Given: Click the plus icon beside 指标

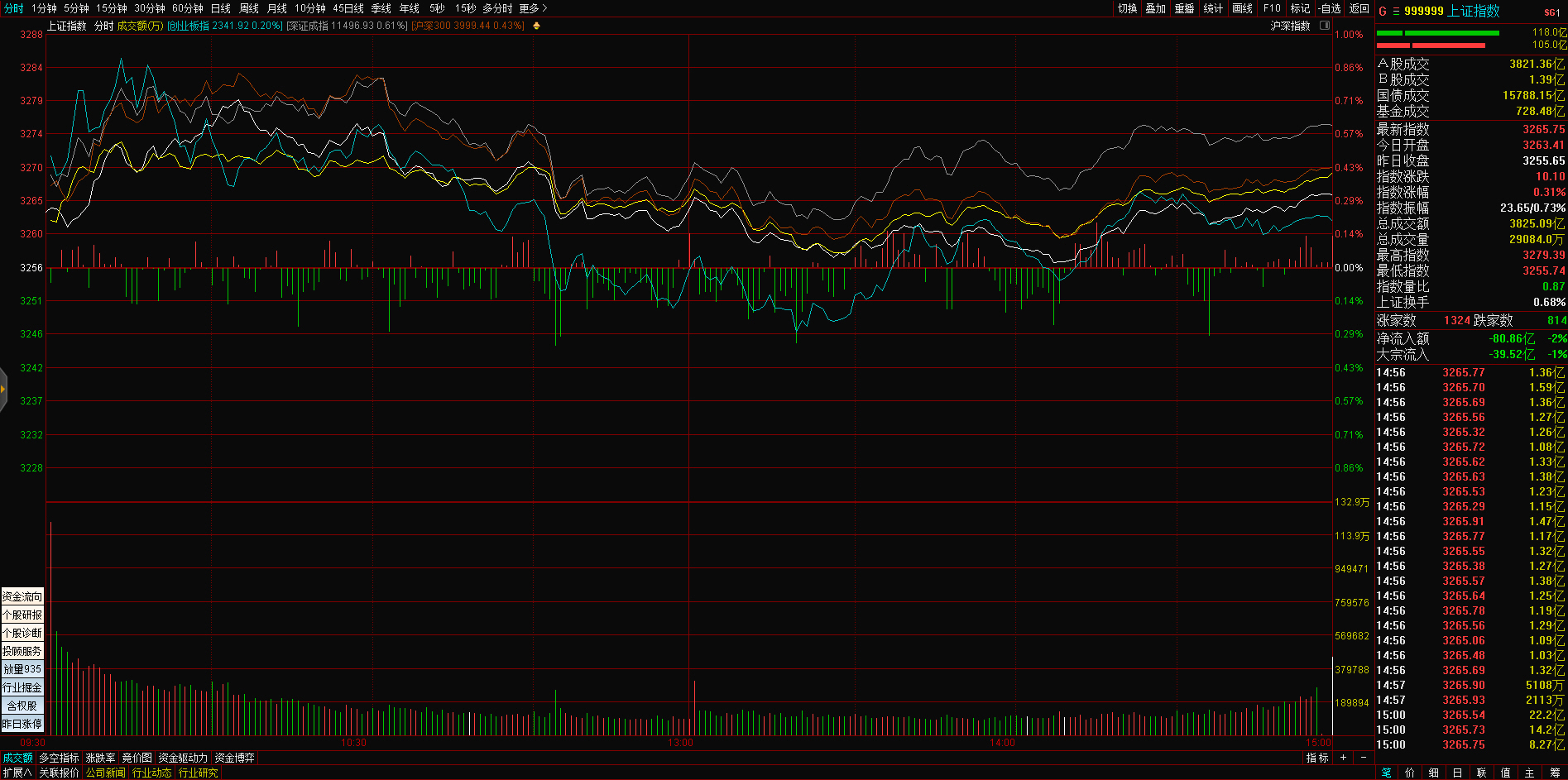Looking at the screenshot, I should [x=1343, y=758].
